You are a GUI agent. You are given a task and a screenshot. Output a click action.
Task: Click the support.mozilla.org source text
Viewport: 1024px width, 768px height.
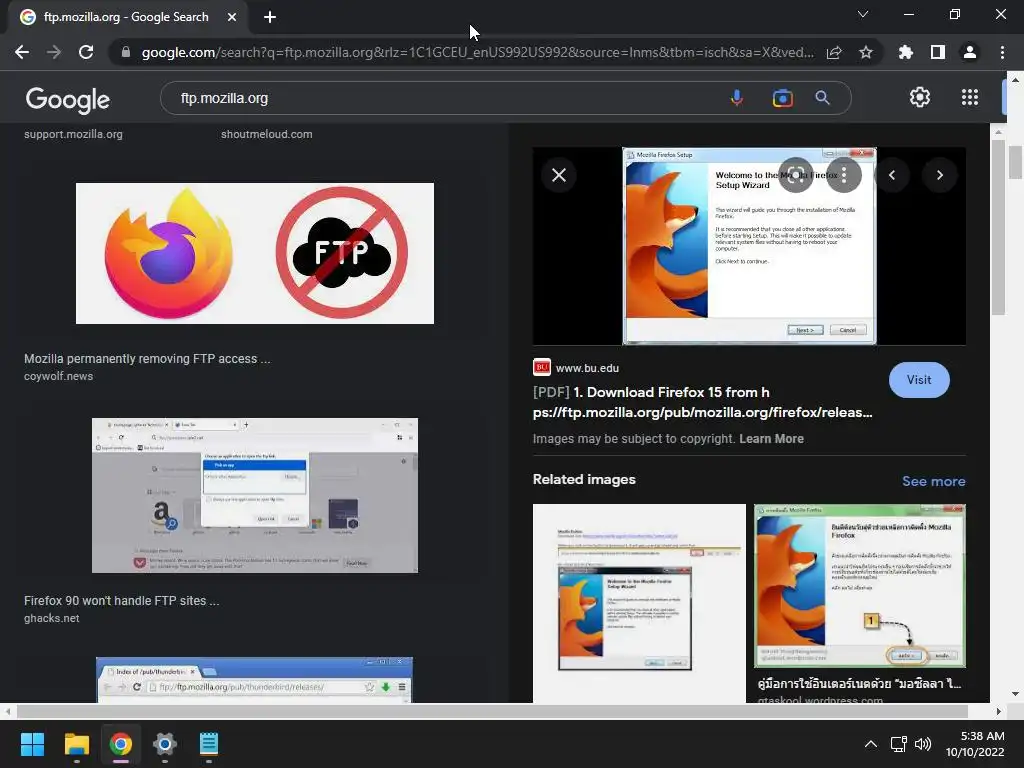click(x=73, y=134)
